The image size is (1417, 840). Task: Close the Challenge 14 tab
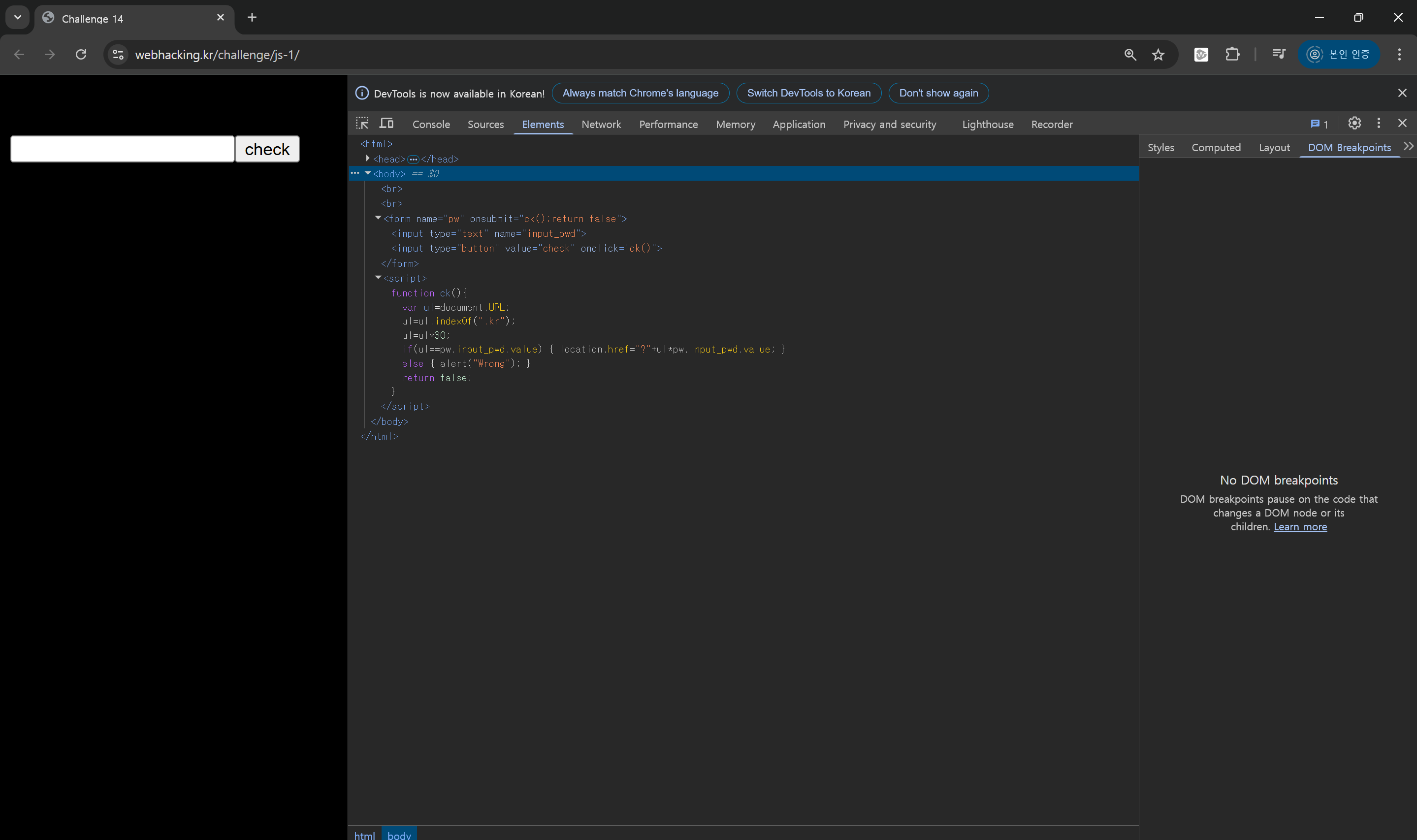[221, 18]
